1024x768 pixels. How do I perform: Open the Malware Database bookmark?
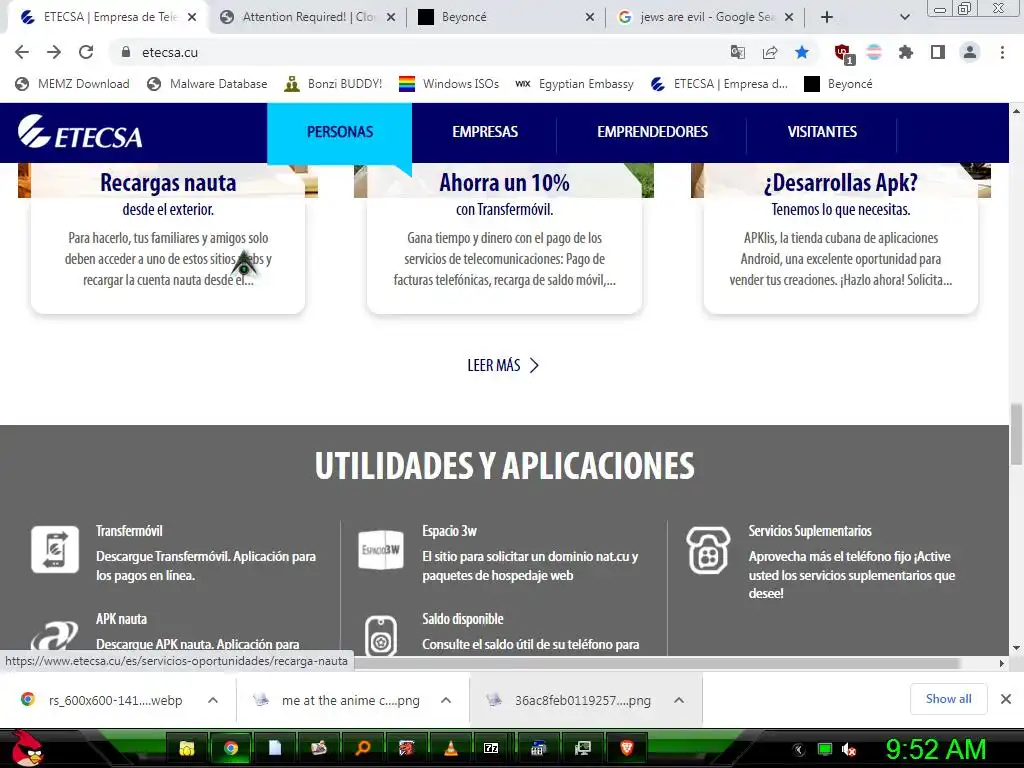pyautogui.click(x=207, y=84)
